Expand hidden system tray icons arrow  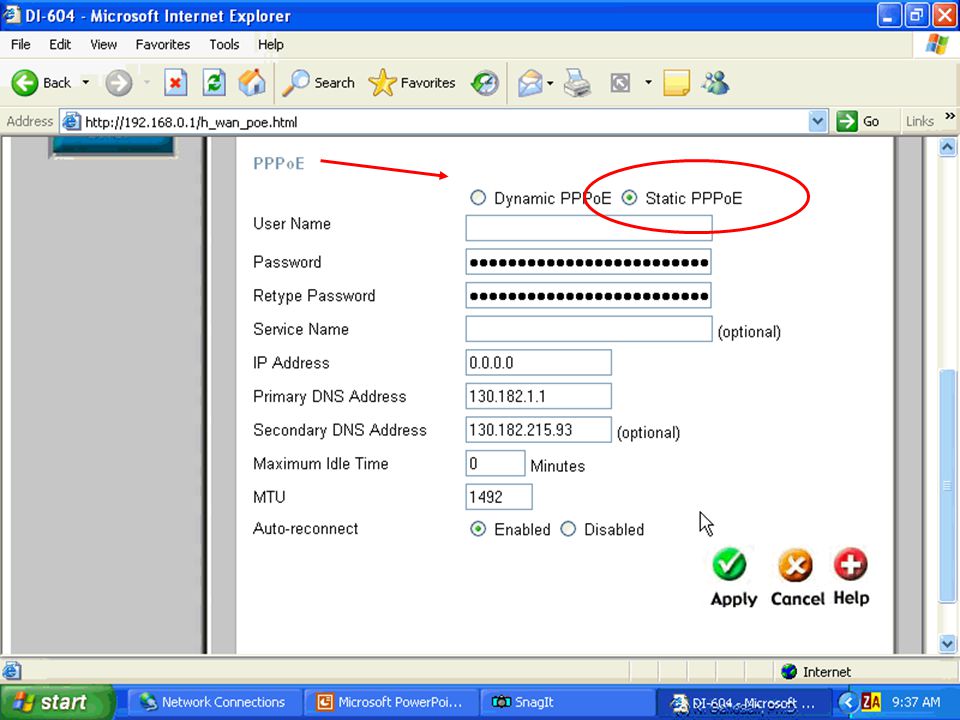pos(848,702)
